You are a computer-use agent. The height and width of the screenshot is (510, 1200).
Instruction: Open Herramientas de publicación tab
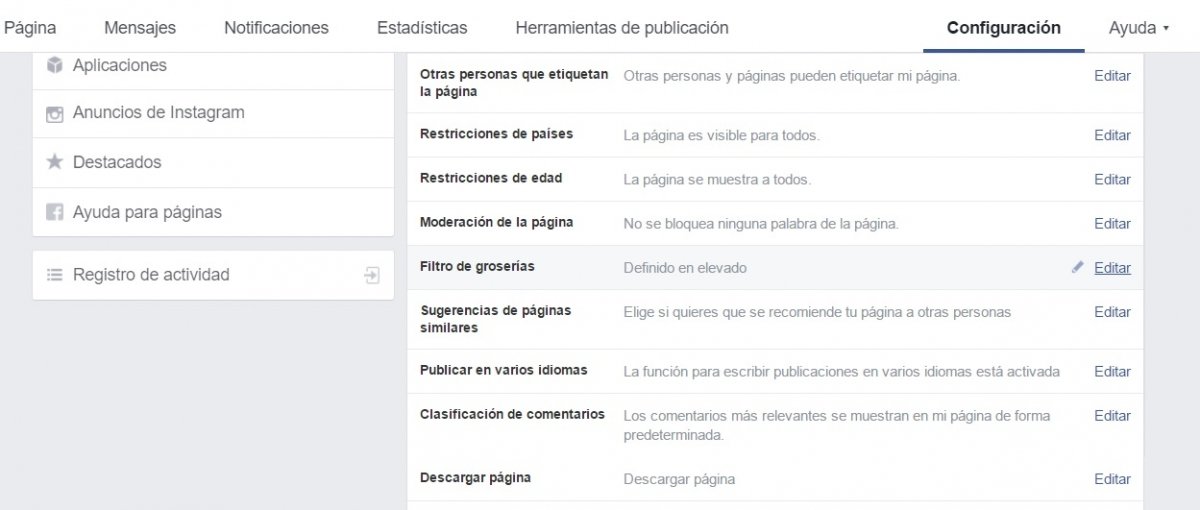click(x=622, y=28)
